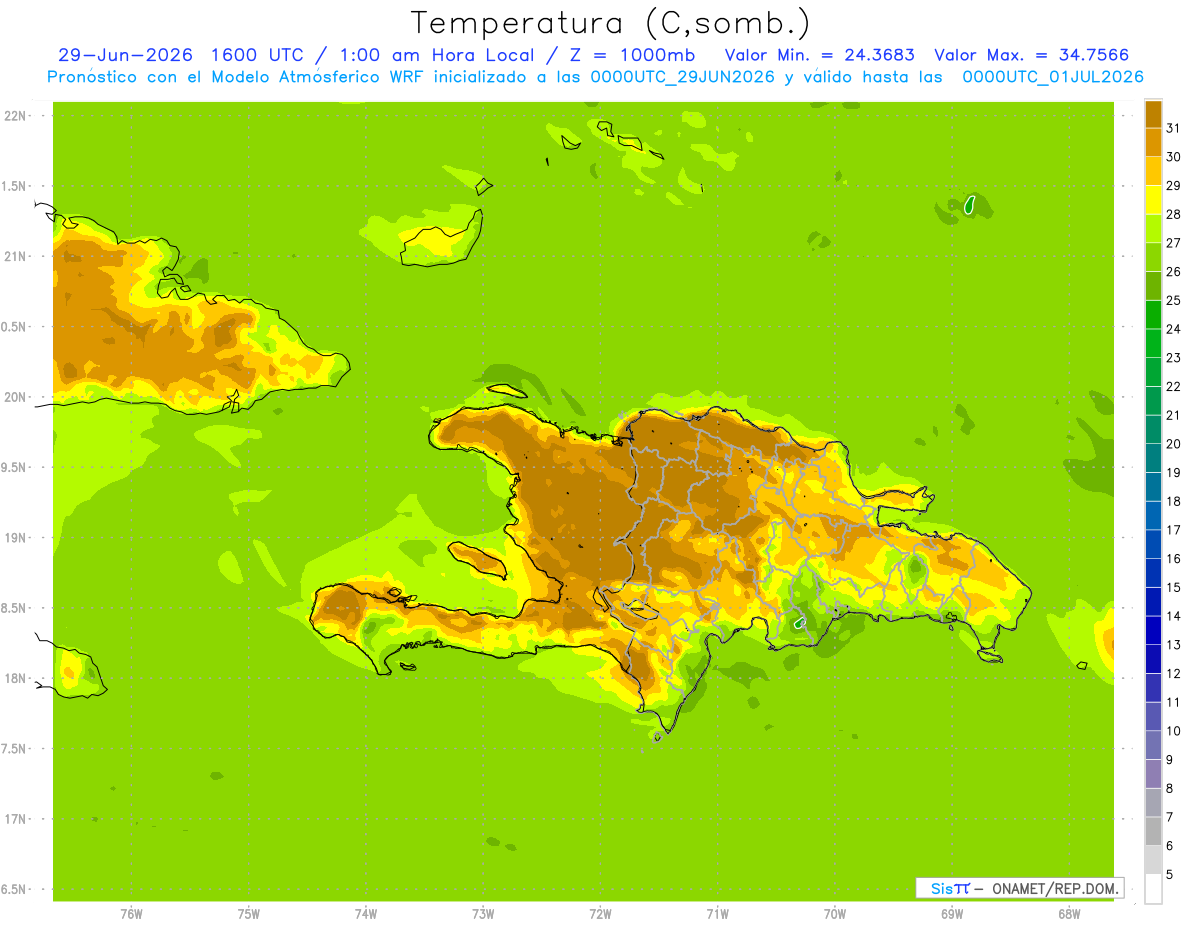Click the "20N" latitude label
Viewport: 1200px width, 927px height.
tap(17, 397)
